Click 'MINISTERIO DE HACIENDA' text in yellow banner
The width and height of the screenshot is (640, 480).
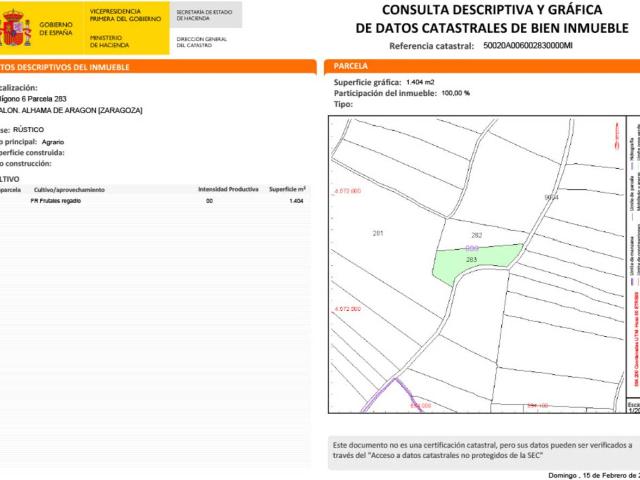tap(109, 41)
